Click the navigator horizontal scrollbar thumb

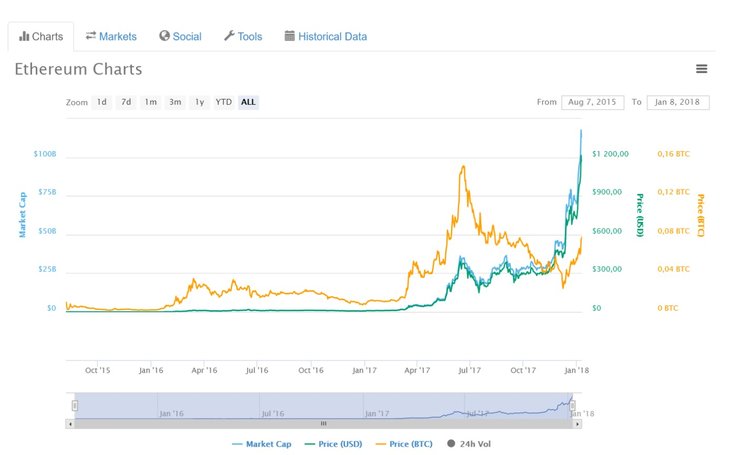(x=322, y=424)
